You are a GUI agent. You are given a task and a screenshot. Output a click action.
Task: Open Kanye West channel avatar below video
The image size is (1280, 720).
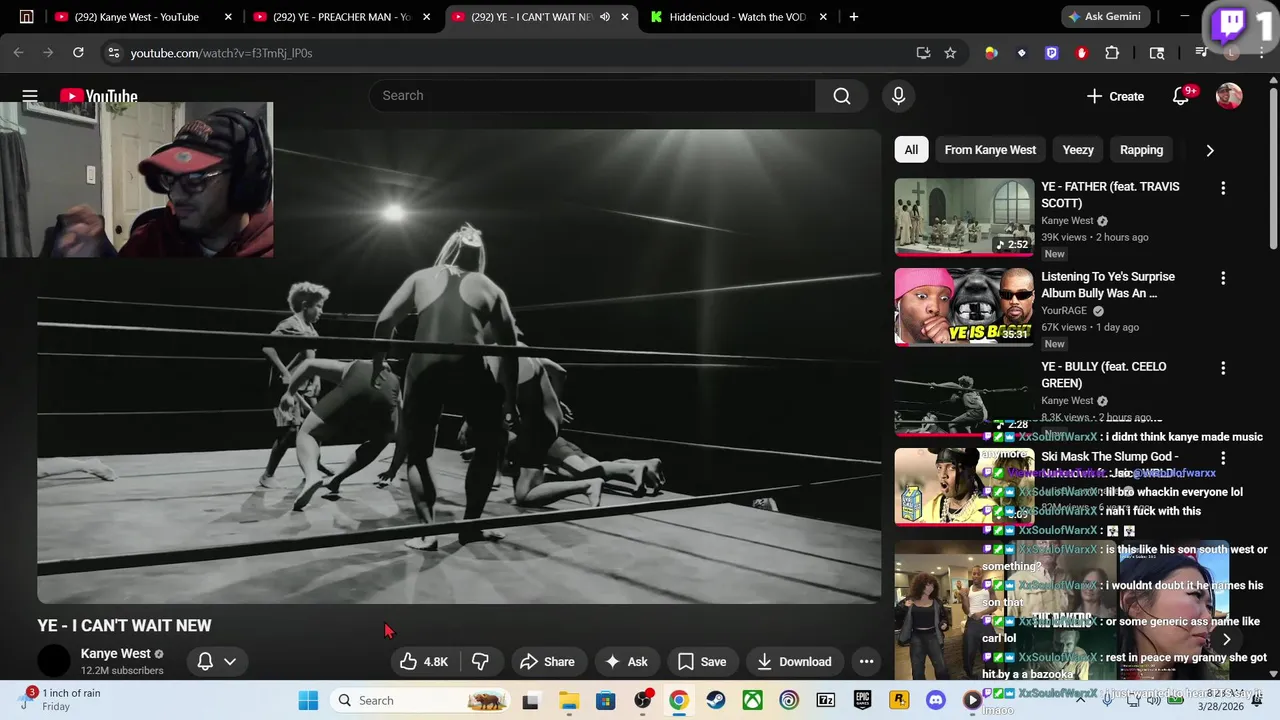[54, 661]
